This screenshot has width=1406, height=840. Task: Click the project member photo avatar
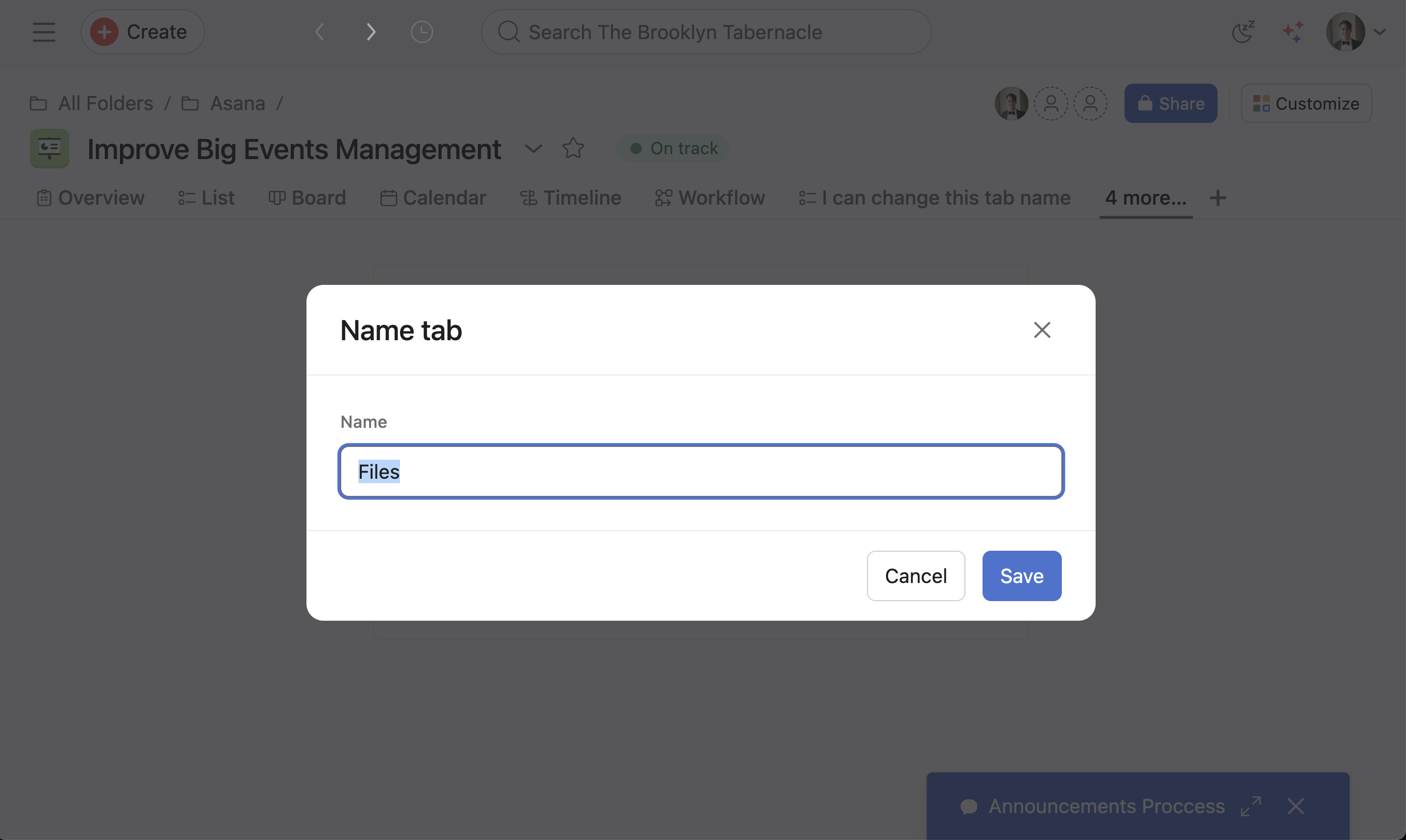coord(1011,104)
